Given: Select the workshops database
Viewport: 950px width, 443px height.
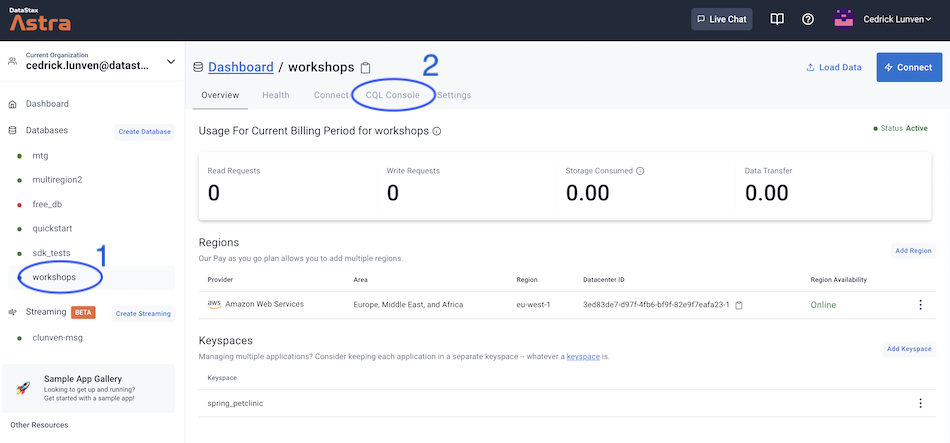Looking at the screenshot, I should pyautogui.click(x=54, y=278).
